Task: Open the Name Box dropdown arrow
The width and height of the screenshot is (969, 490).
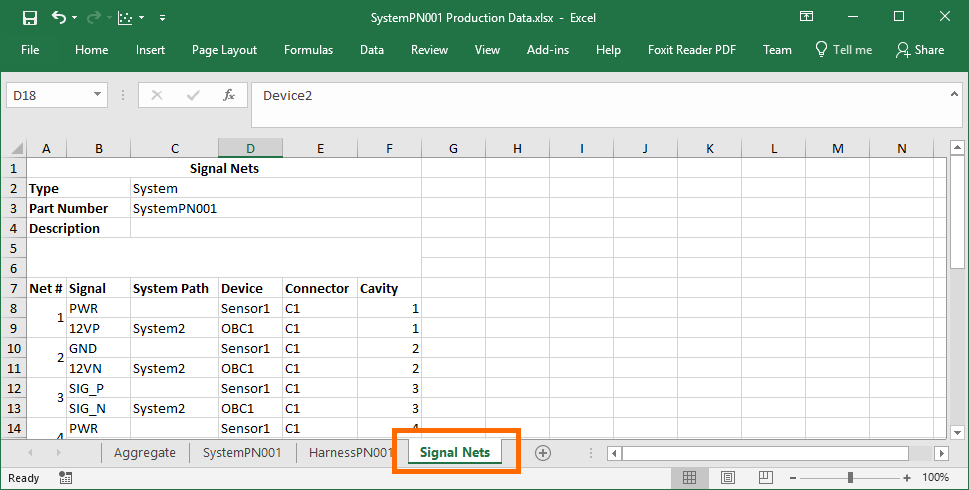Action: click(97, 95)
